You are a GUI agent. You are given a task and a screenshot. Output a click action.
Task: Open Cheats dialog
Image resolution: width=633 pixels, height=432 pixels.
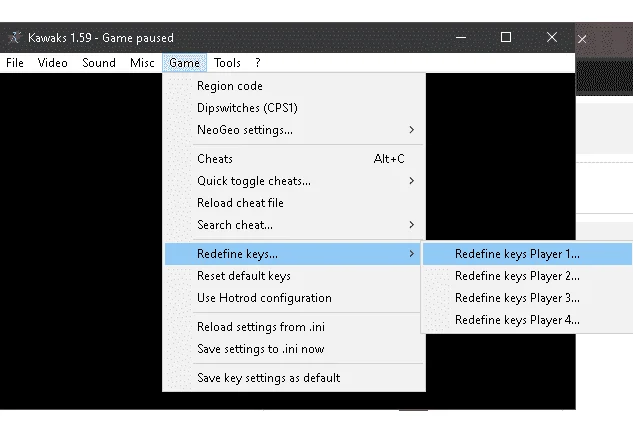(x=294, y=159)
